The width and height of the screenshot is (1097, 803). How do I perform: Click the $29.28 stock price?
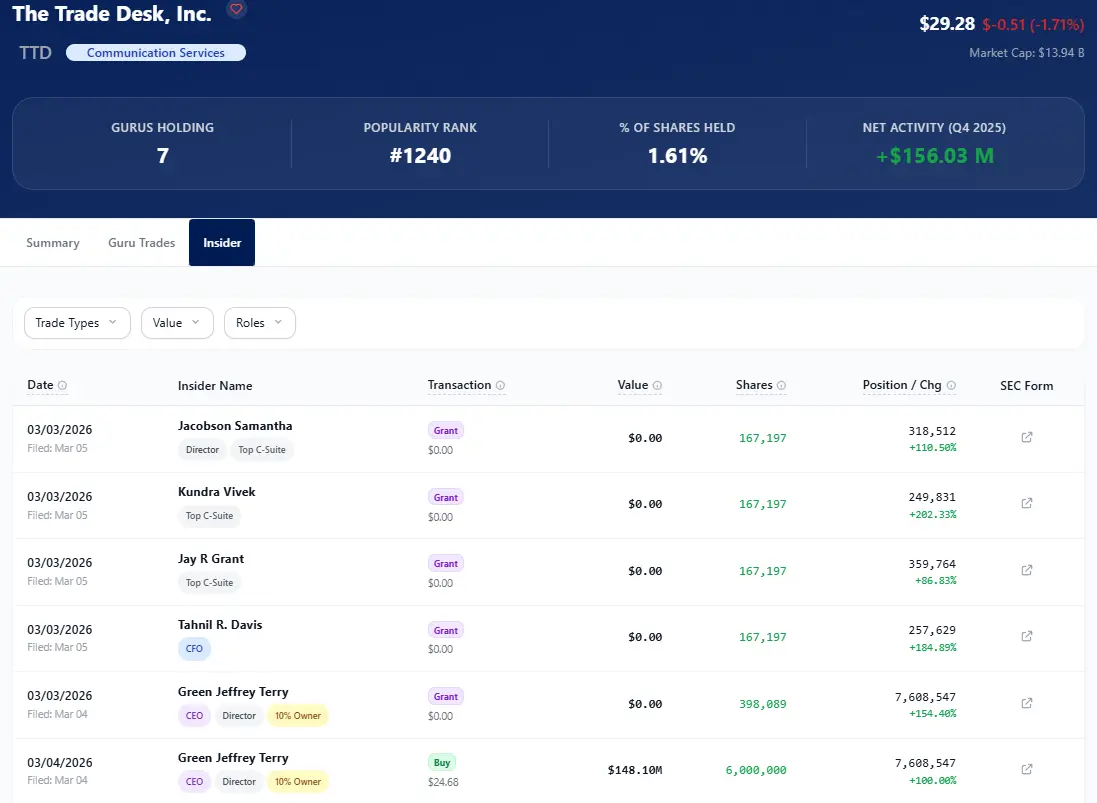pos(947,24)
